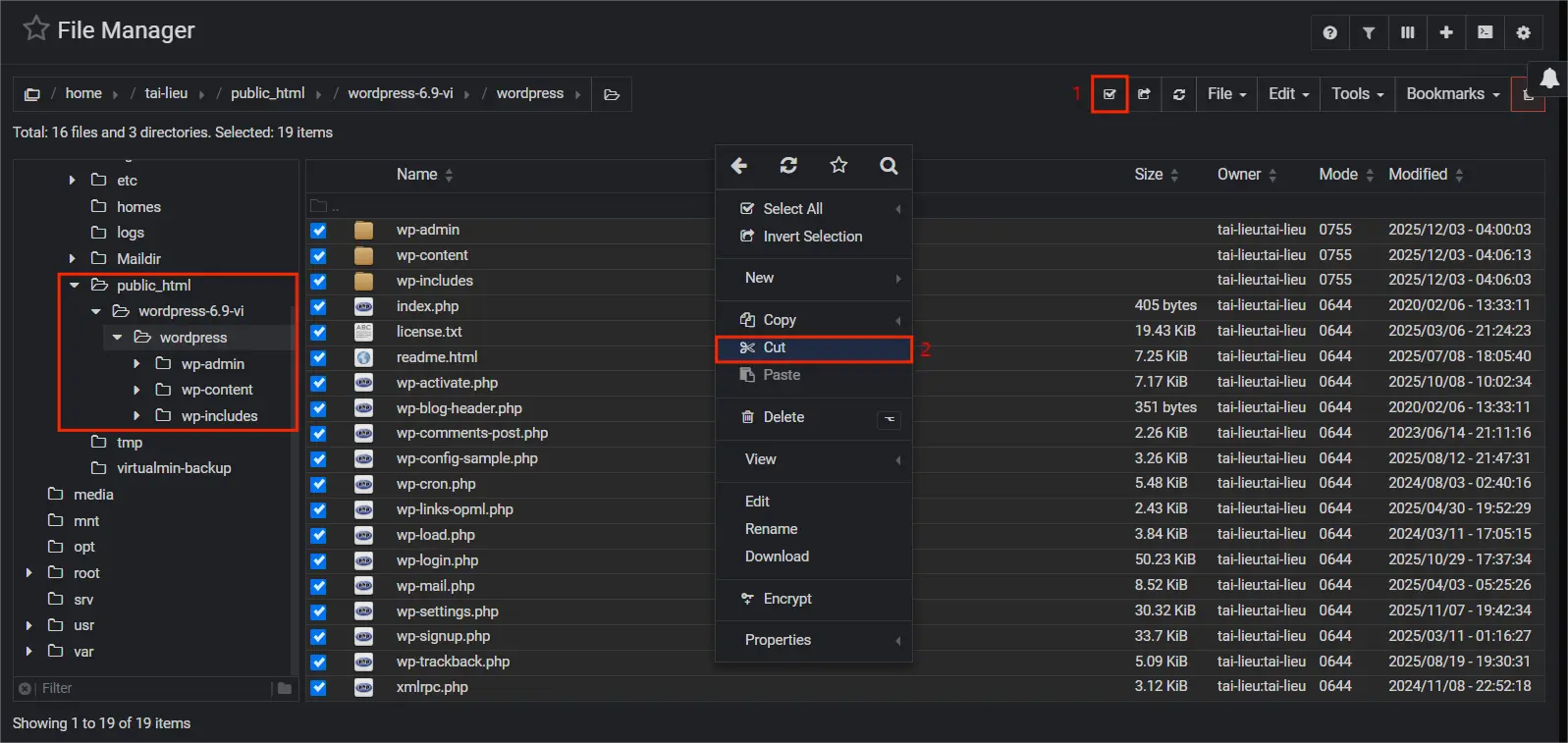Open the terminal icon in top toolbar

(1485, 32)
